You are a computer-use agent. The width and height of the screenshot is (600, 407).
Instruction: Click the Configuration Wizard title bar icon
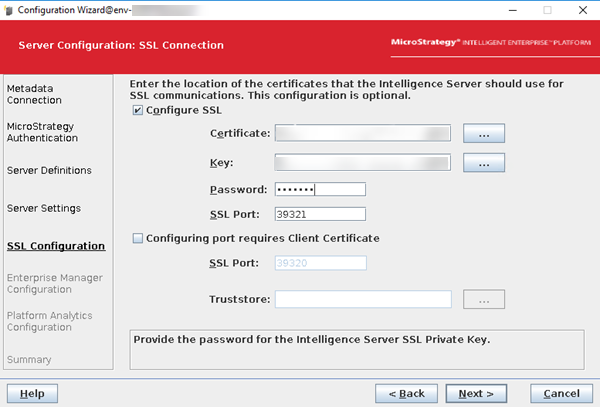tap(10, 9)
